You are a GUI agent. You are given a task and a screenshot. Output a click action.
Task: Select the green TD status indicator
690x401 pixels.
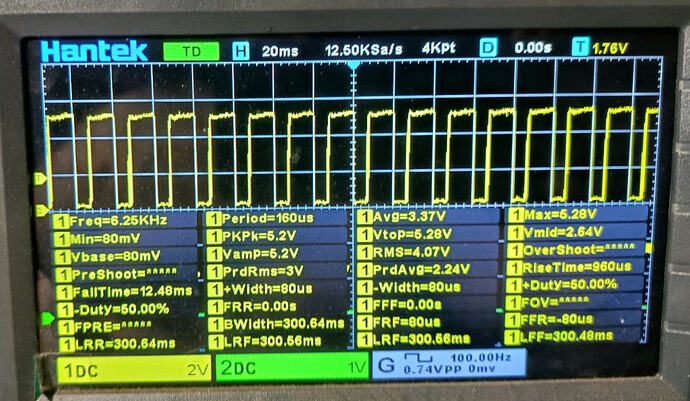tap(191, 52)
